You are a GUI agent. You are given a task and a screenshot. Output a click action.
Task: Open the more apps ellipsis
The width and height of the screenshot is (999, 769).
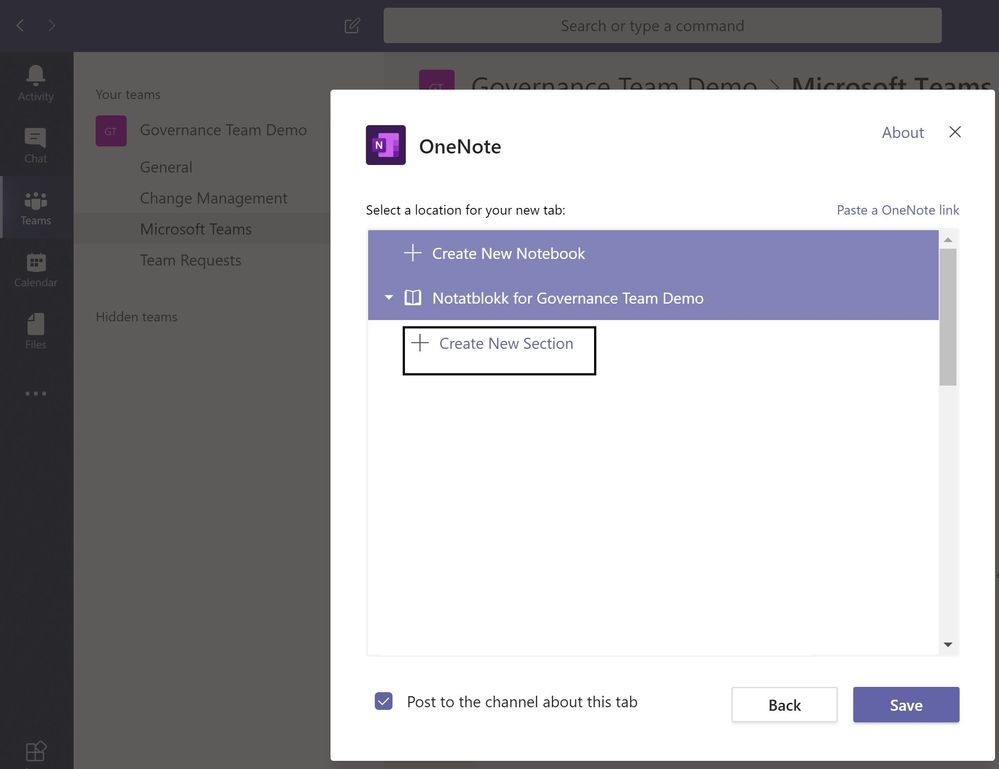pyautogui.click(x=36, y=393)
